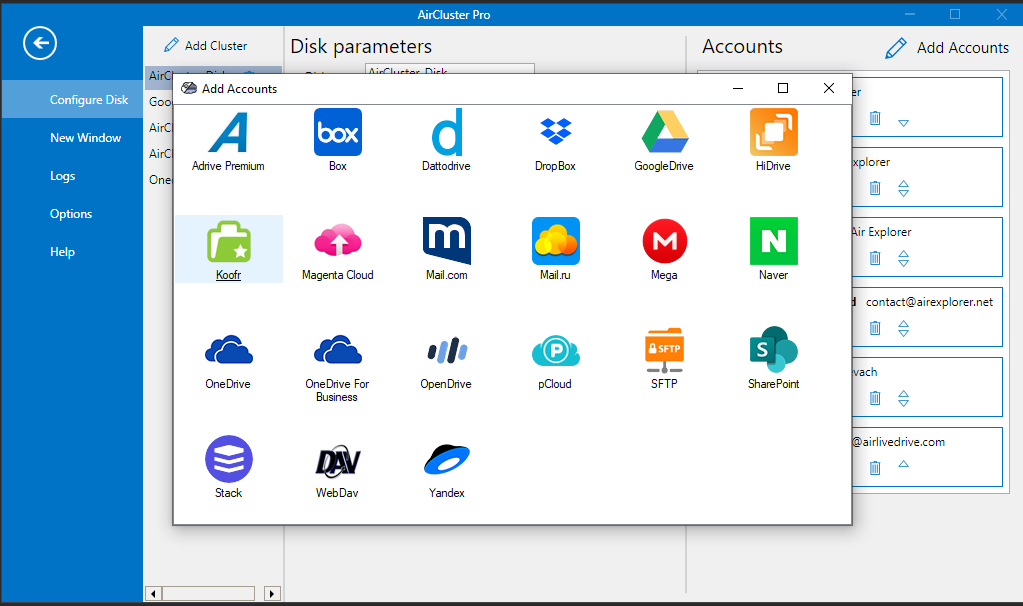
Task: Pick the WebDav connection icon
Action: click(x=338, y=461)
